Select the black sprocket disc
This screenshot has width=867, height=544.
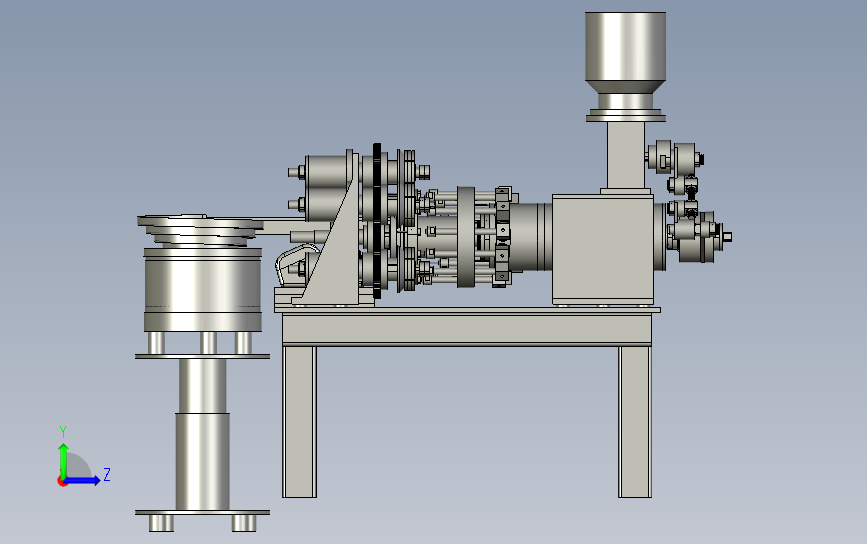tap(377, 220)
